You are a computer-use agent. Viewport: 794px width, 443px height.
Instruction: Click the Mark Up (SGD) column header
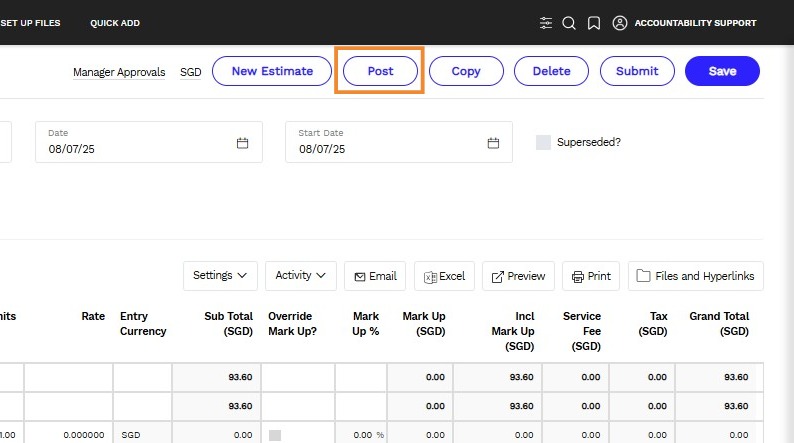[424, 324]
